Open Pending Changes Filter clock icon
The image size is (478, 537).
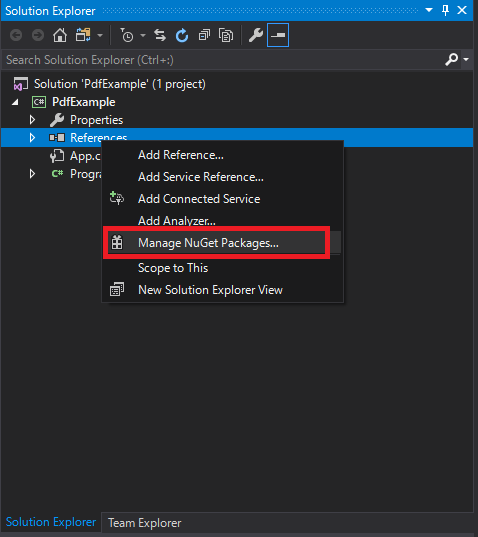(127, 35)
